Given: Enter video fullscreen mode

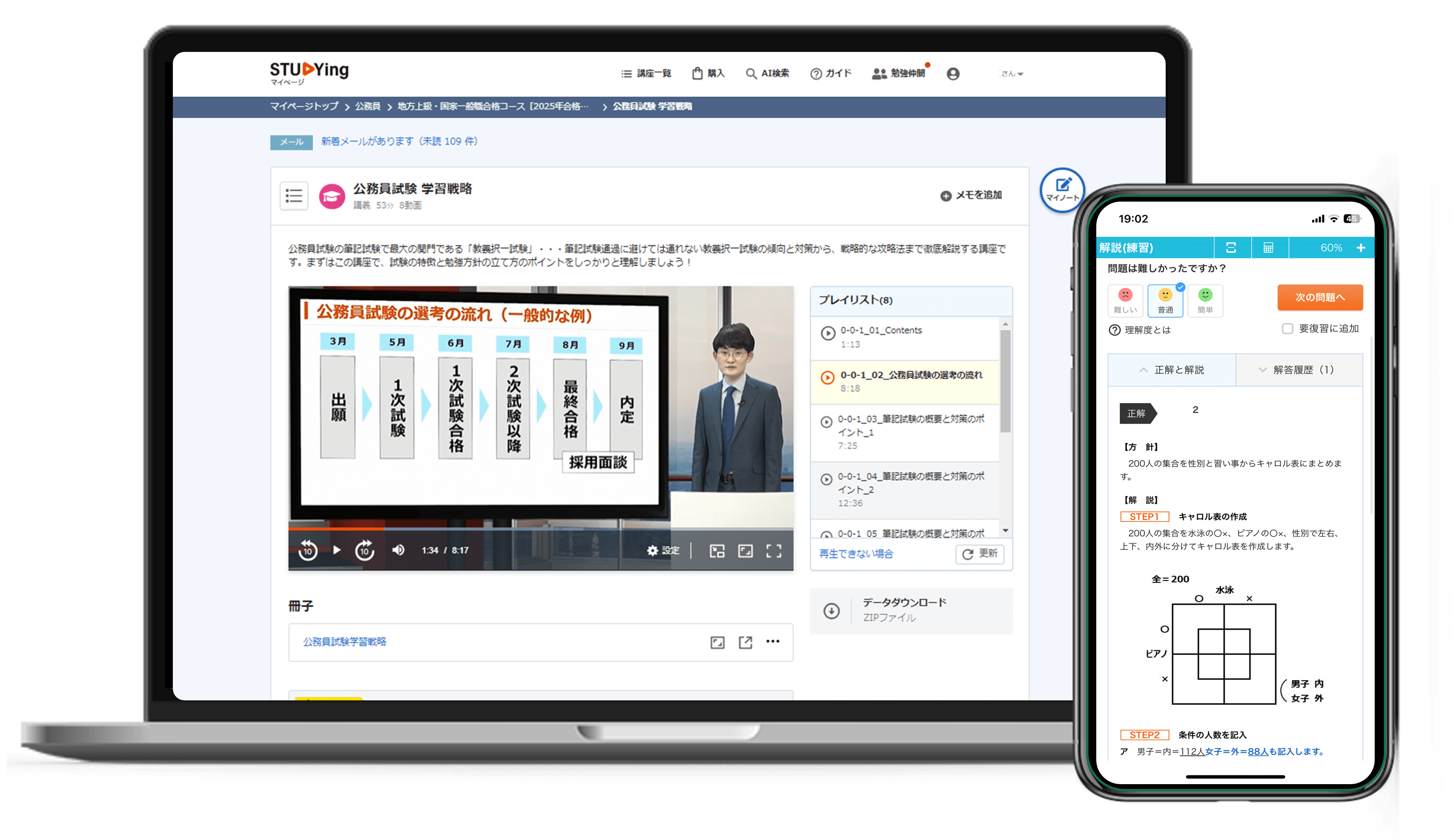Looking at the screenshot, I should [x=774, y=551].
